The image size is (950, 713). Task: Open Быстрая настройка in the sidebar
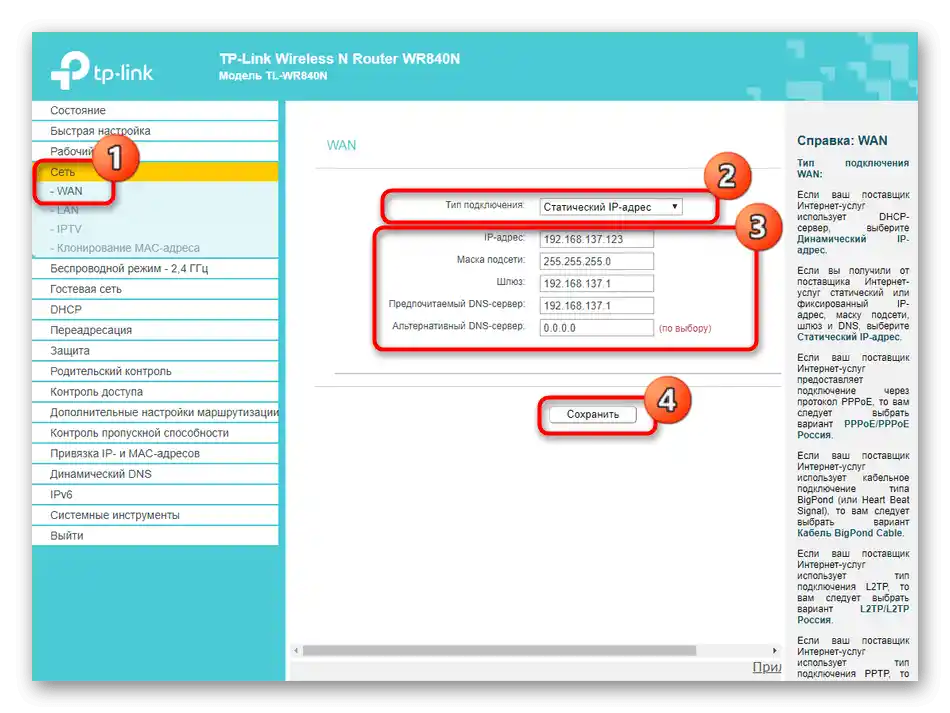155,131
